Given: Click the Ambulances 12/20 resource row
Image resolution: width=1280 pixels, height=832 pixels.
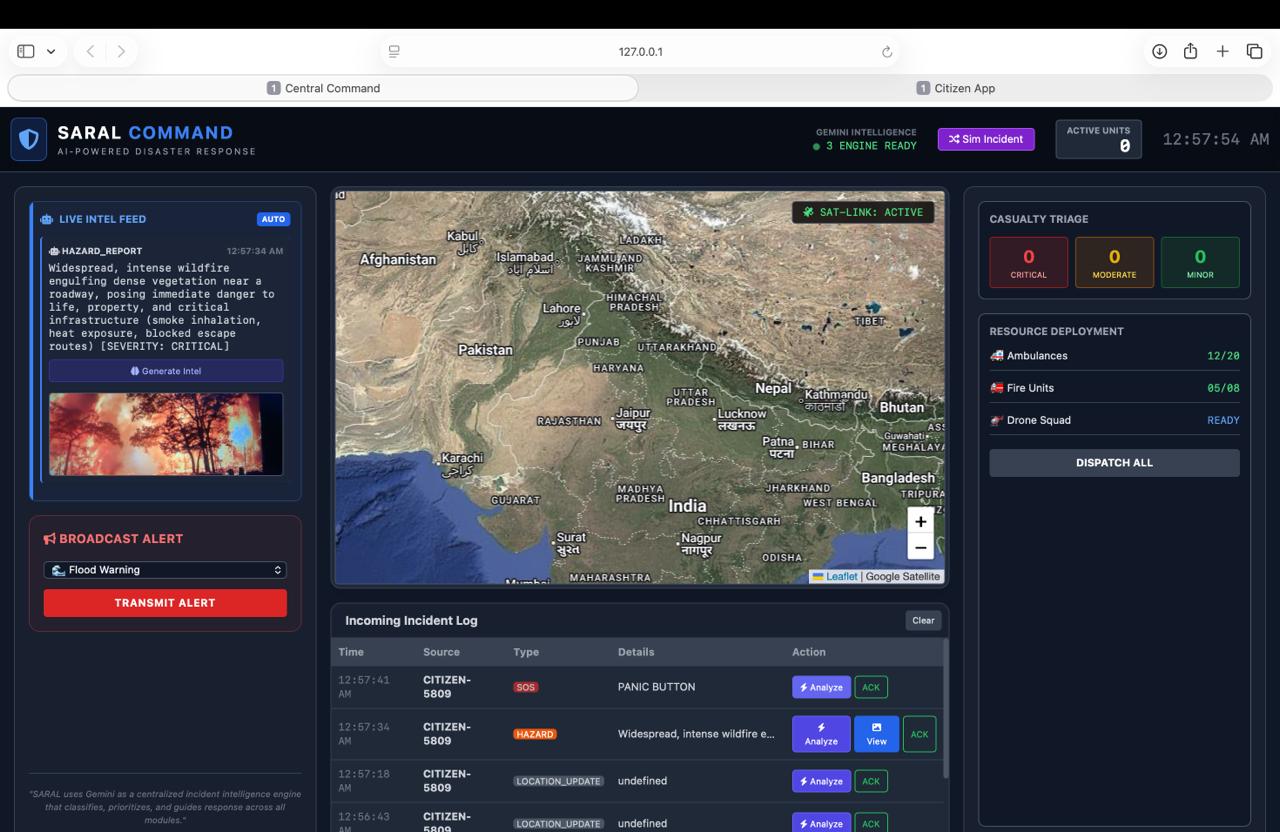Looking at the screenshot, I should (1114, 356).
